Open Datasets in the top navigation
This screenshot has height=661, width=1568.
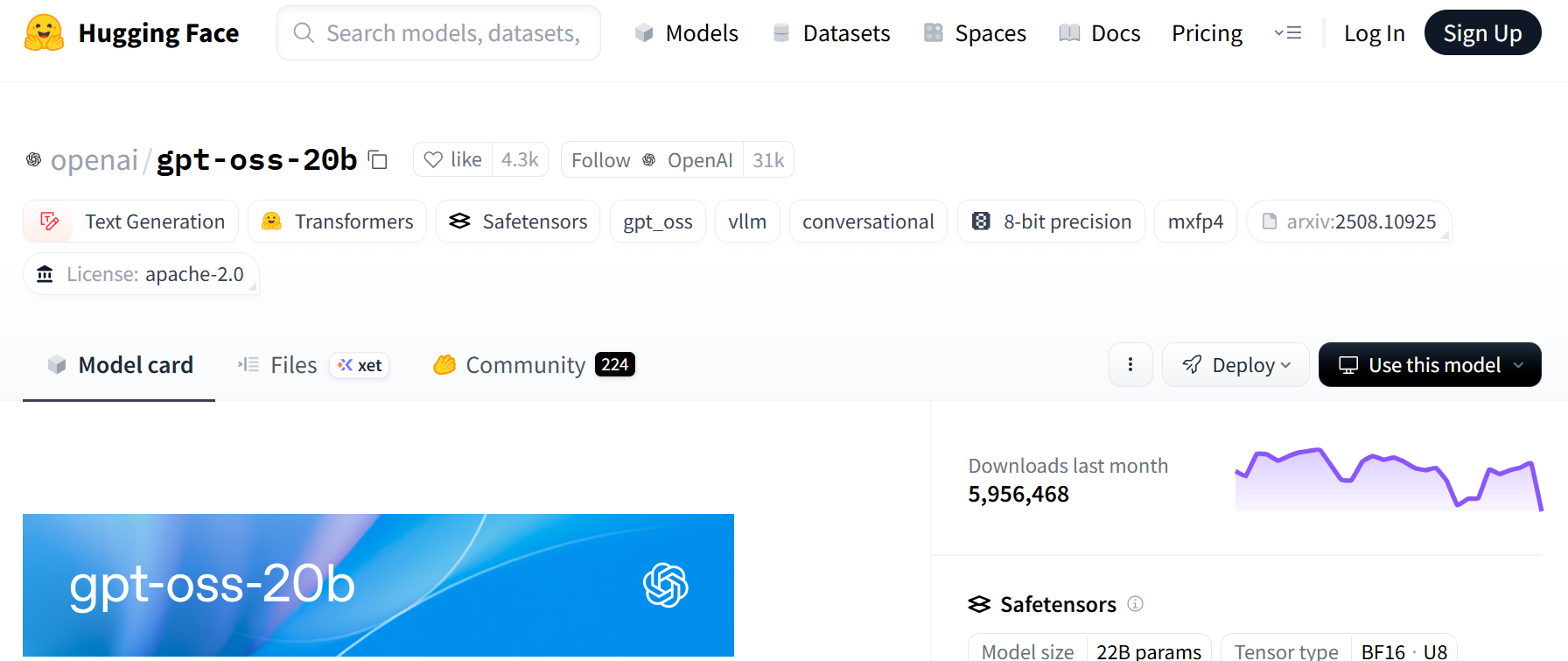coord(831,33)
